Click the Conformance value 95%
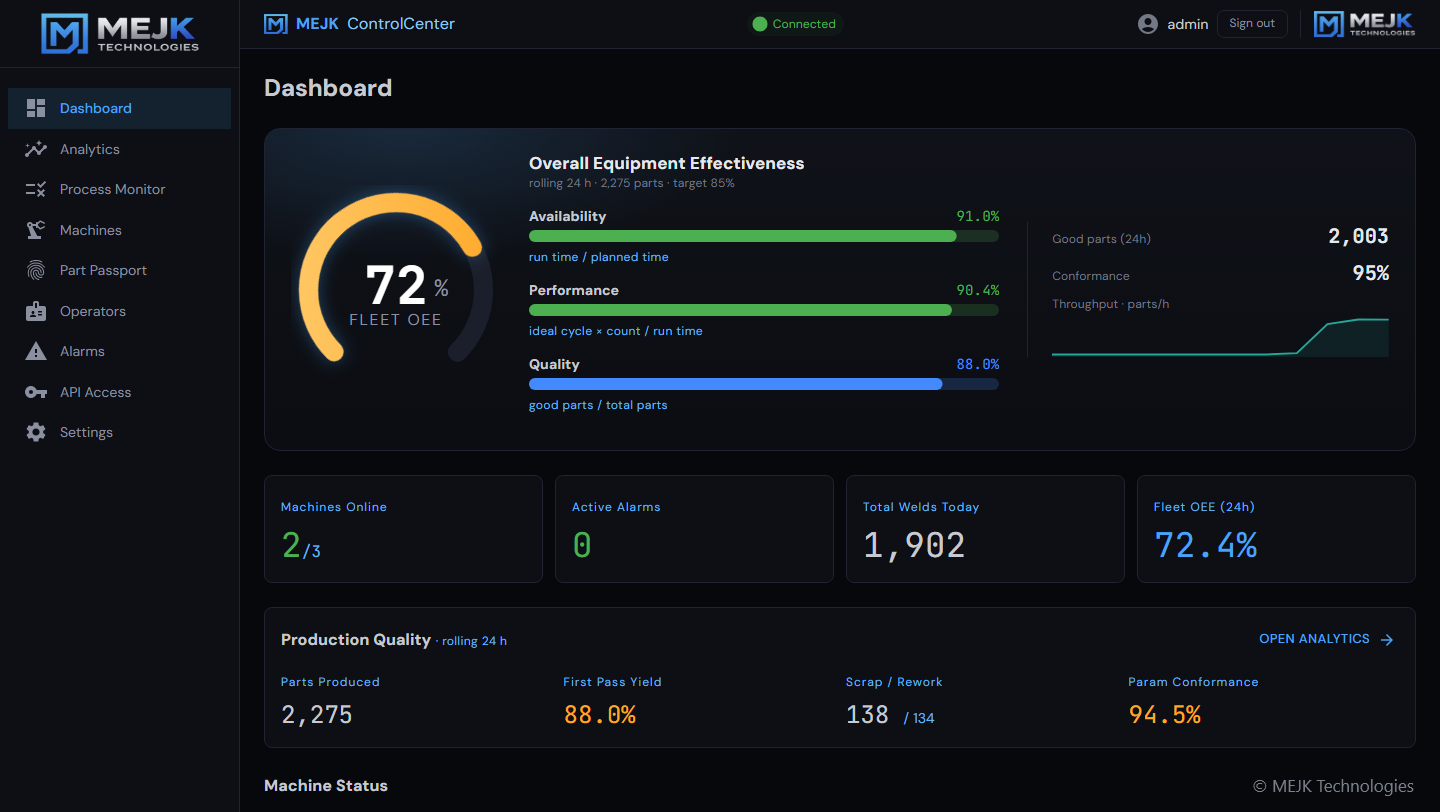Image resolution: width=1440 pixels, height=812 pixels. [1371, 274]
